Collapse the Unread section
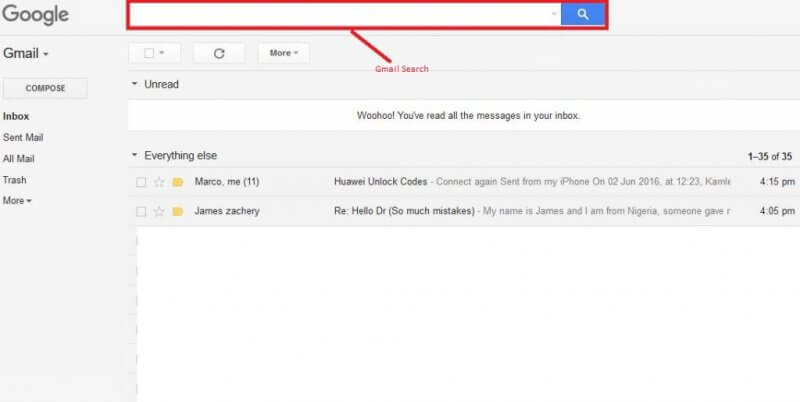This screenshot has height=402, width=800. coord(135,84)
